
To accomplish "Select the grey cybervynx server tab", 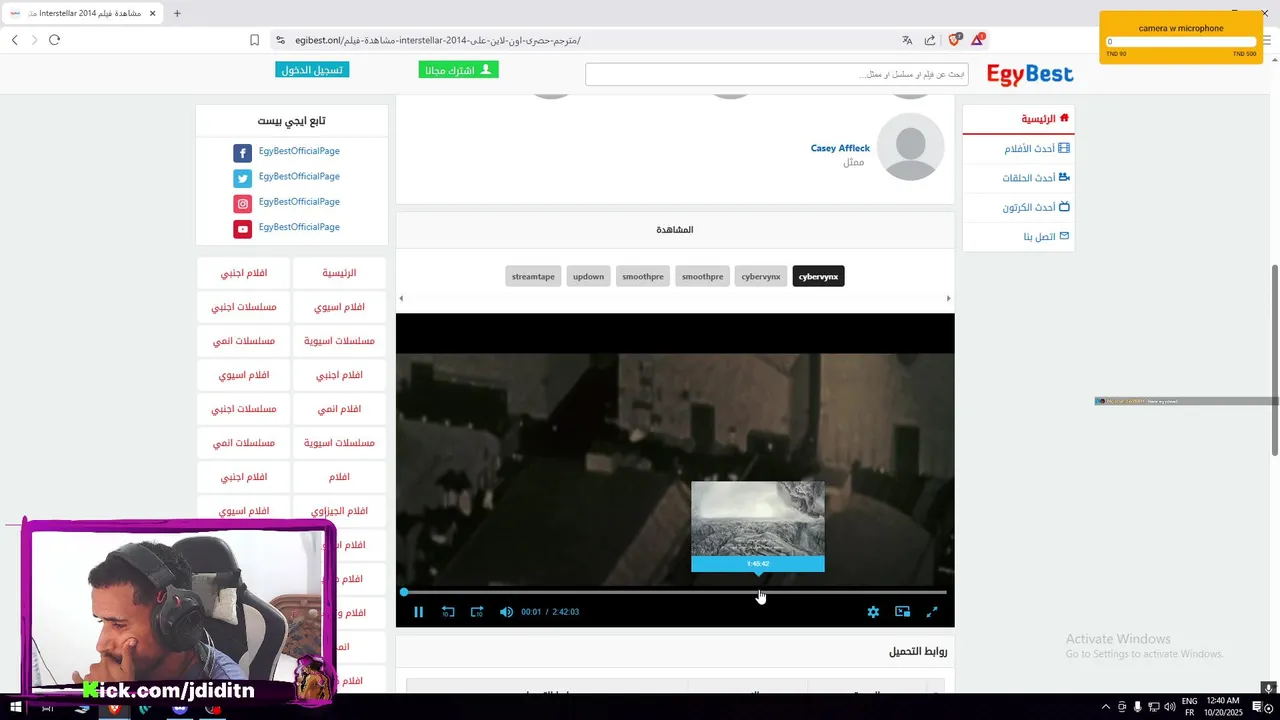I will pyautogui.click(x=761, y=276).
